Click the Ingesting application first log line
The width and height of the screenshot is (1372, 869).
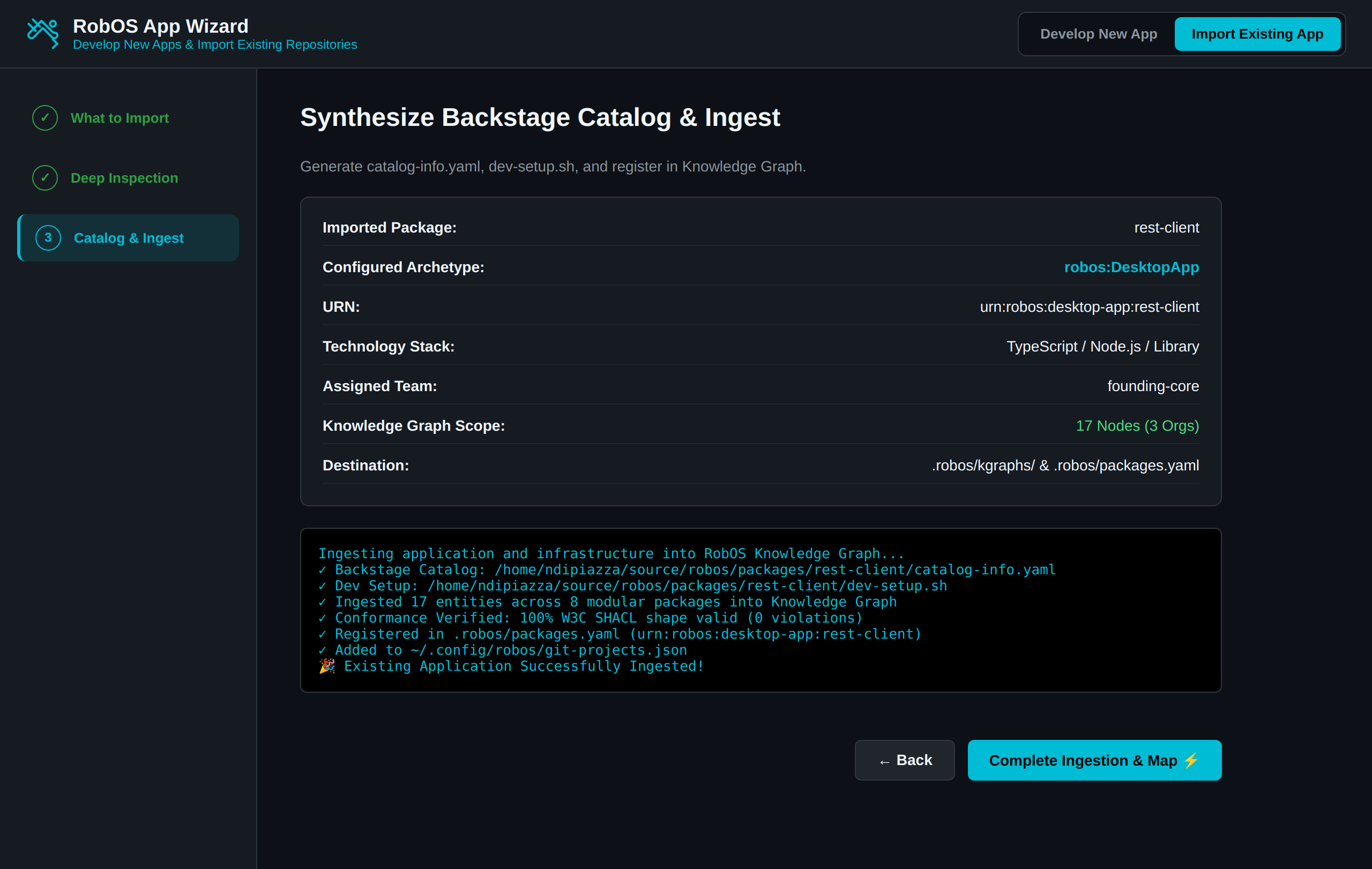click(611, 553)
